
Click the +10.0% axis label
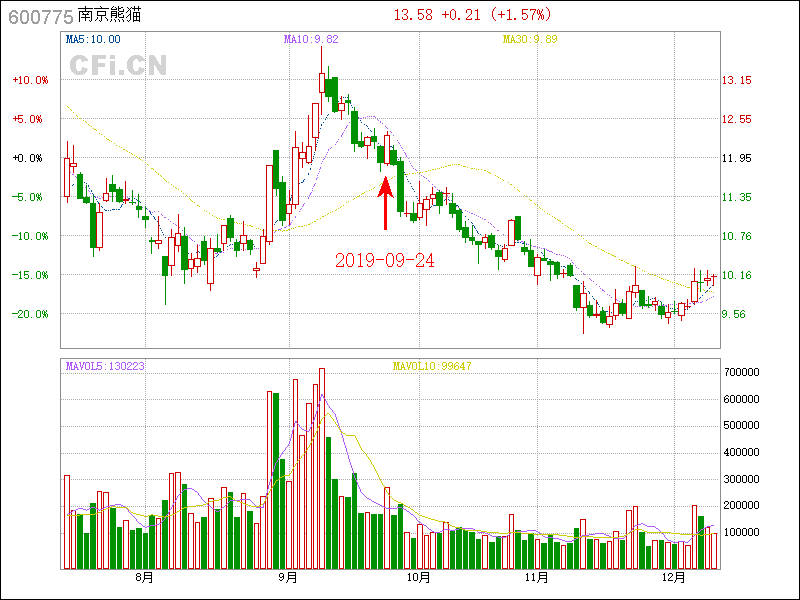click(x=31, y=80)
